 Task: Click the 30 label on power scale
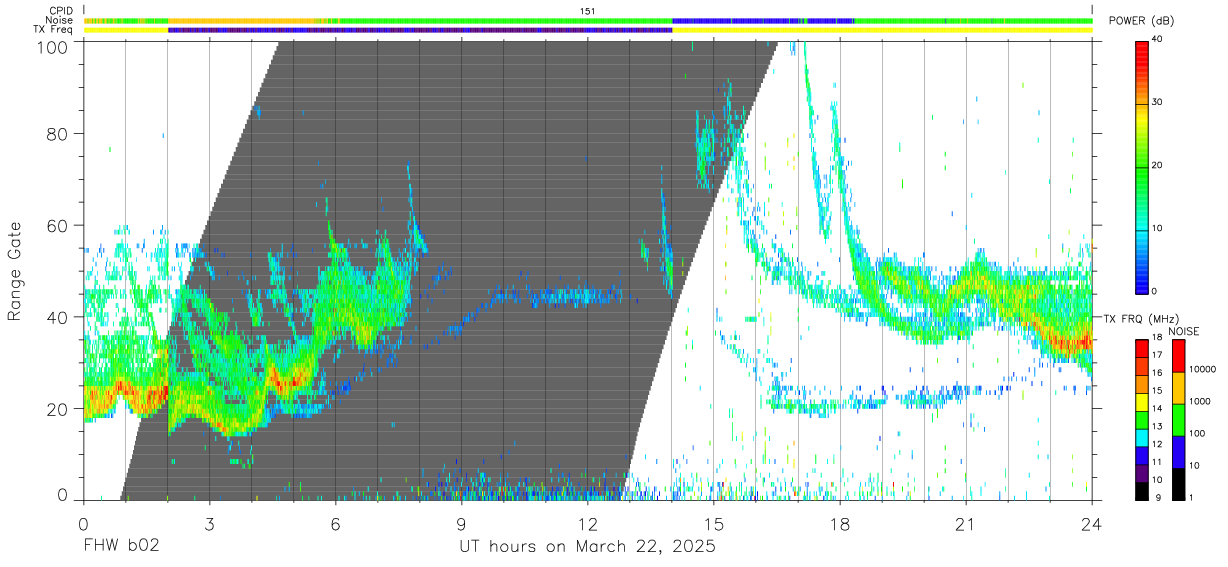tap(1158, 102)
